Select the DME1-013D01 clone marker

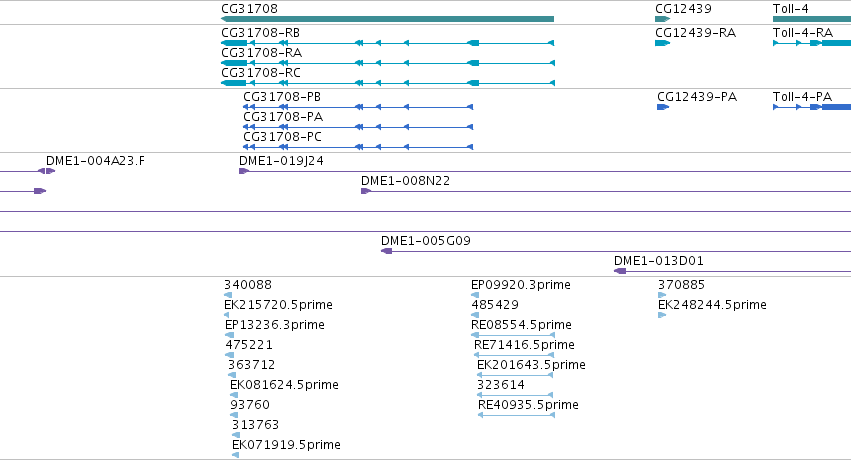[620, 271]
